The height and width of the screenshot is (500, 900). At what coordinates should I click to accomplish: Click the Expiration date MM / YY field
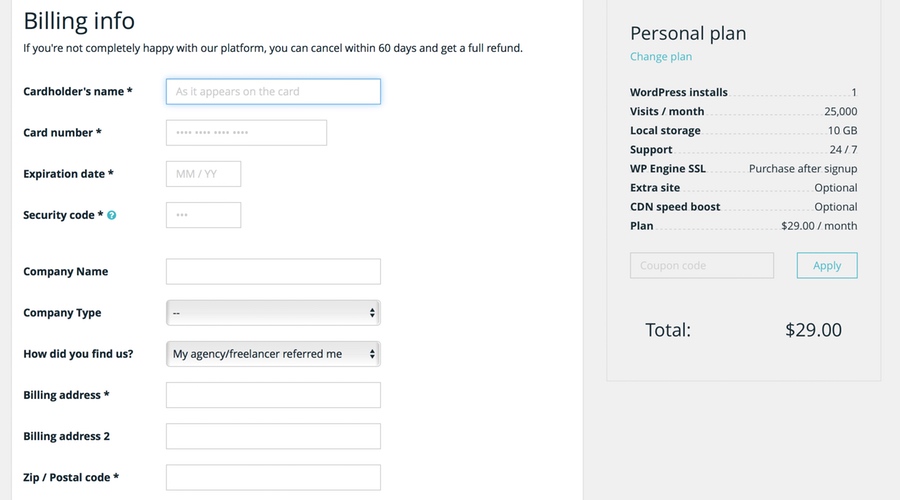pos(203,174)
